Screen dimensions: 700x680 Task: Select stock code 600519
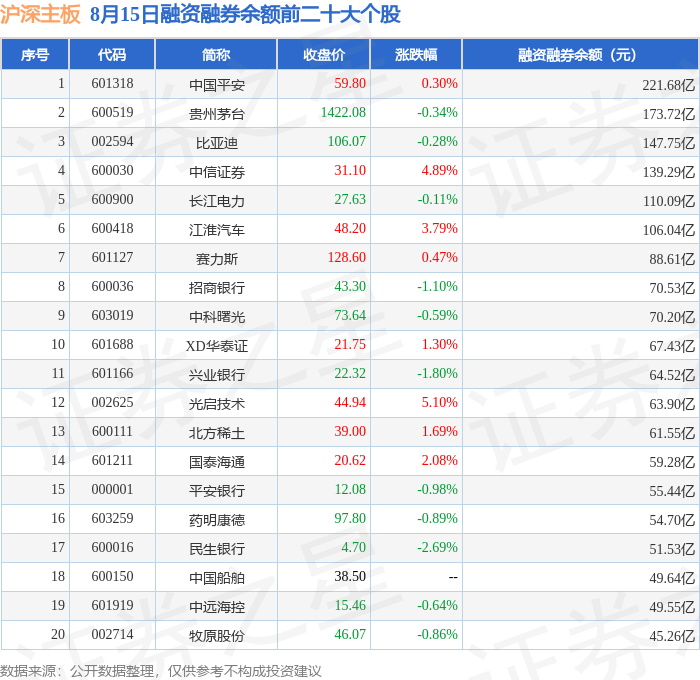(x=112, y=113)
